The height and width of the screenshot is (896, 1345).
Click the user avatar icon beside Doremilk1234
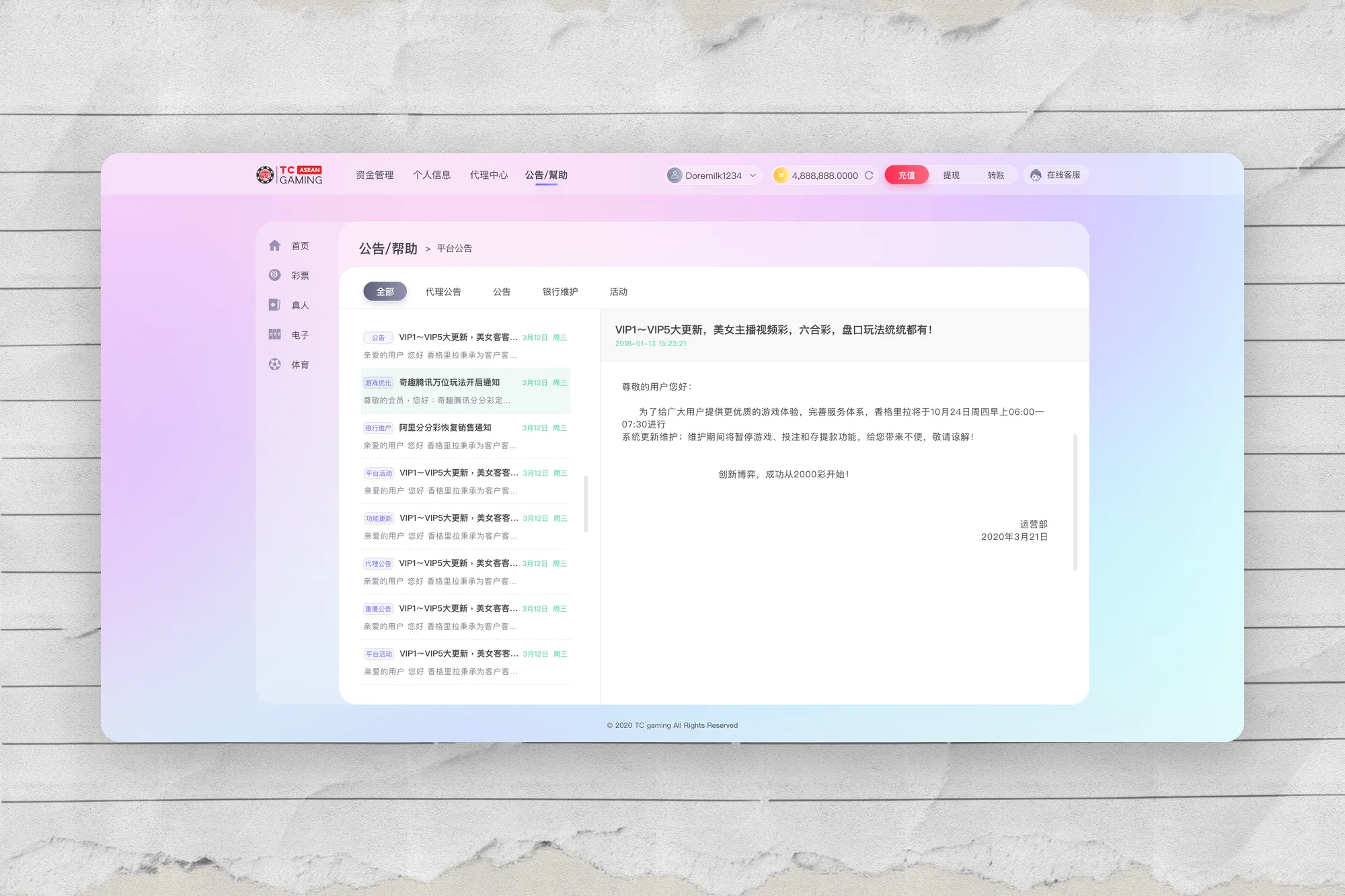tap(675, 175)
